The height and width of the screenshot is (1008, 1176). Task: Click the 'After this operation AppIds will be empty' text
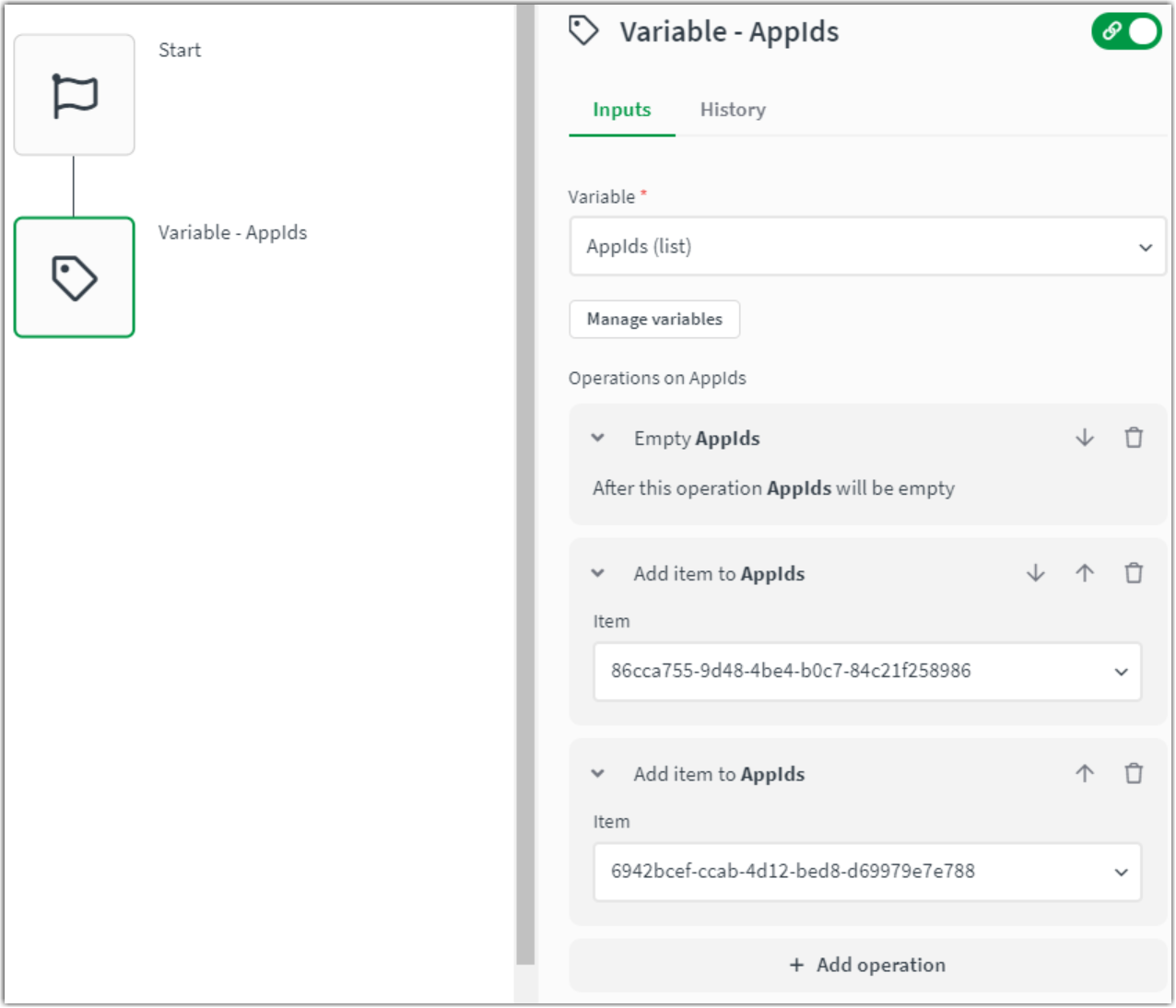(773, 488)
